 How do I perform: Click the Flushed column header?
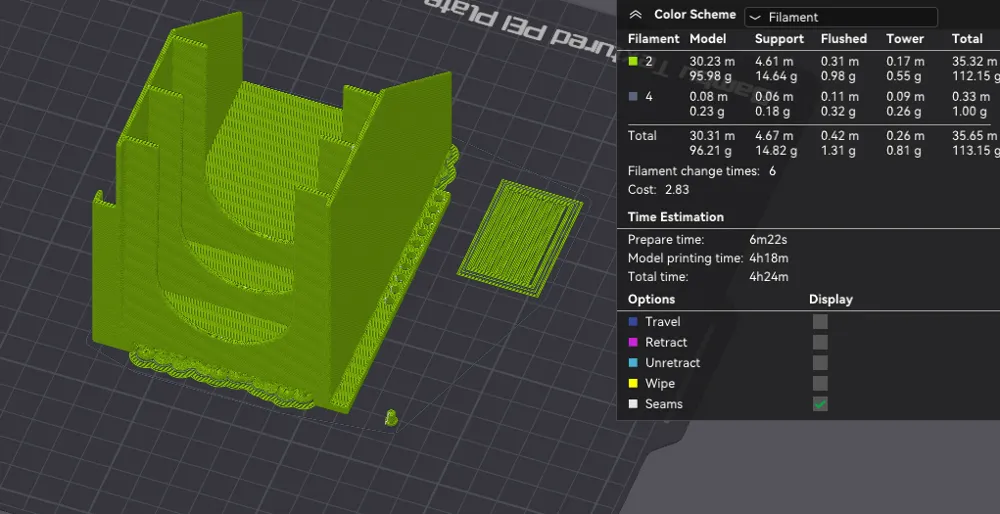pyautogui.click(x=844, y=39)
